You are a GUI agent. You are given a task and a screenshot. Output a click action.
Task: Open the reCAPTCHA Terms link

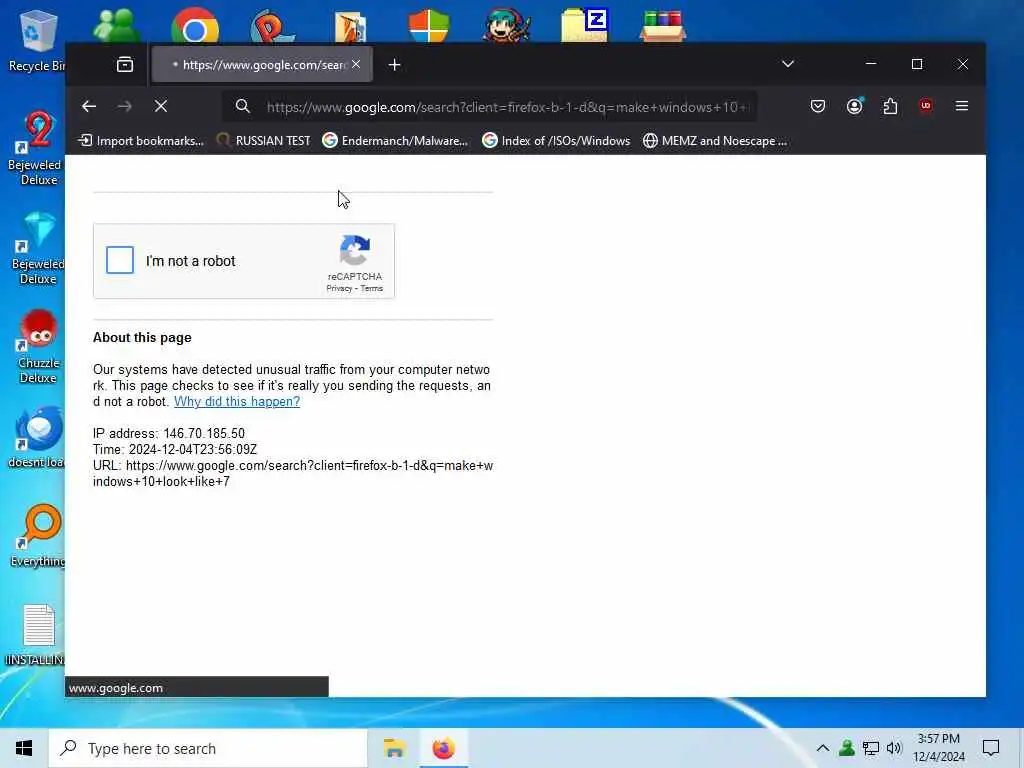372,288
